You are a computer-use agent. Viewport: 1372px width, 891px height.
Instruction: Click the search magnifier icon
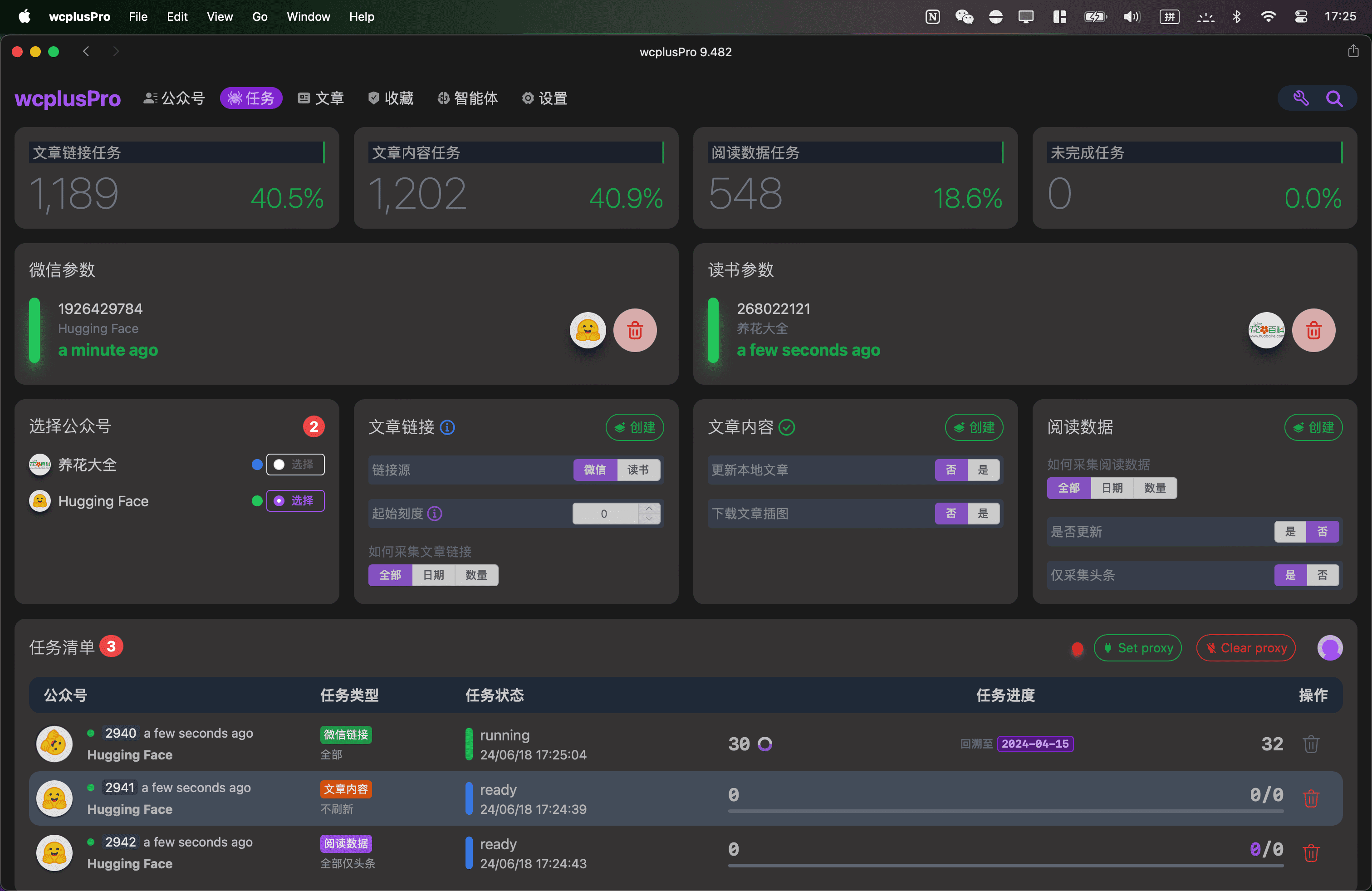1334,98
